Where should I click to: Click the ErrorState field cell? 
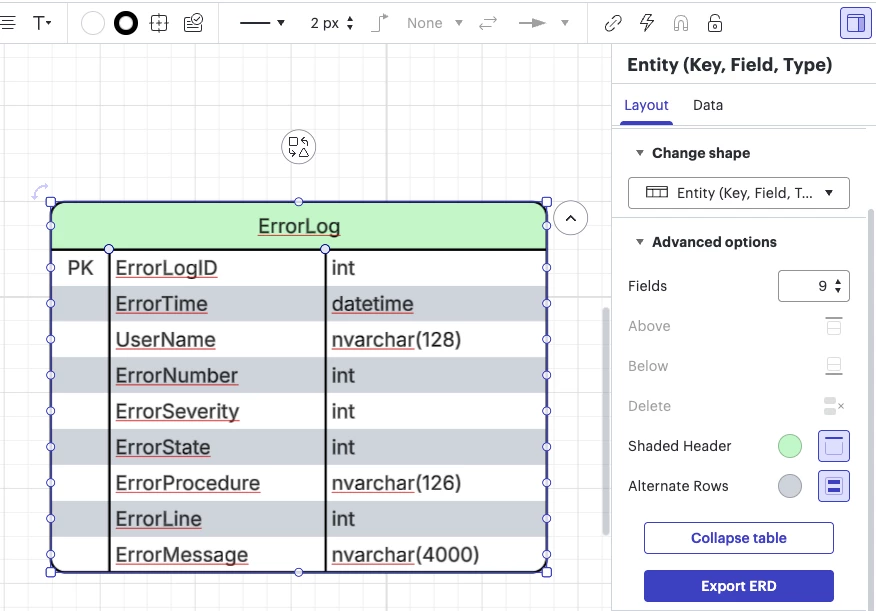[217, 447]
